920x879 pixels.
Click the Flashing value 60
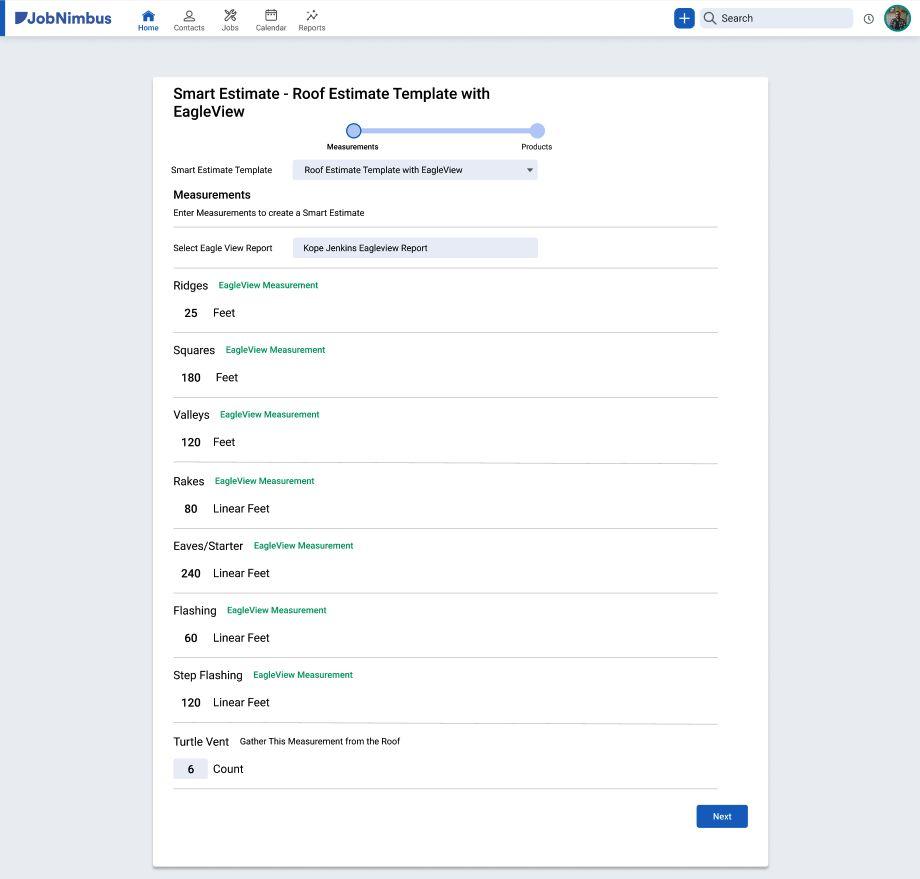(x=191, y=638)
